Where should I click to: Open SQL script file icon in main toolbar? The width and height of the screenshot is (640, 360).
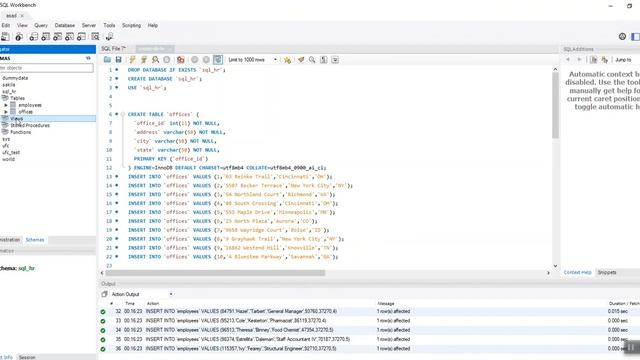(5, 37)
